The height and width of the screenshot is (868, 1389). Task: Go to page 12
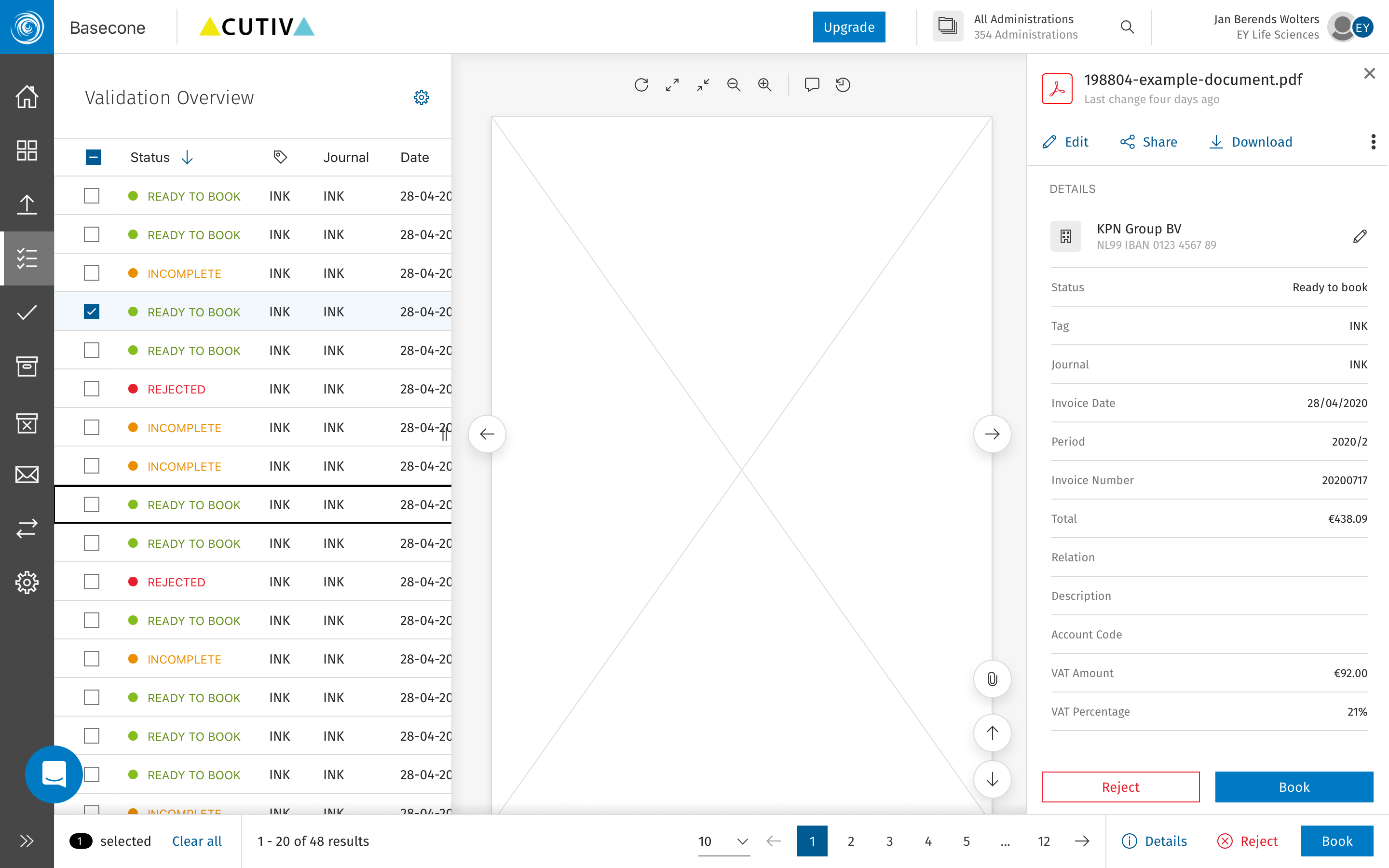(1044, 841)
